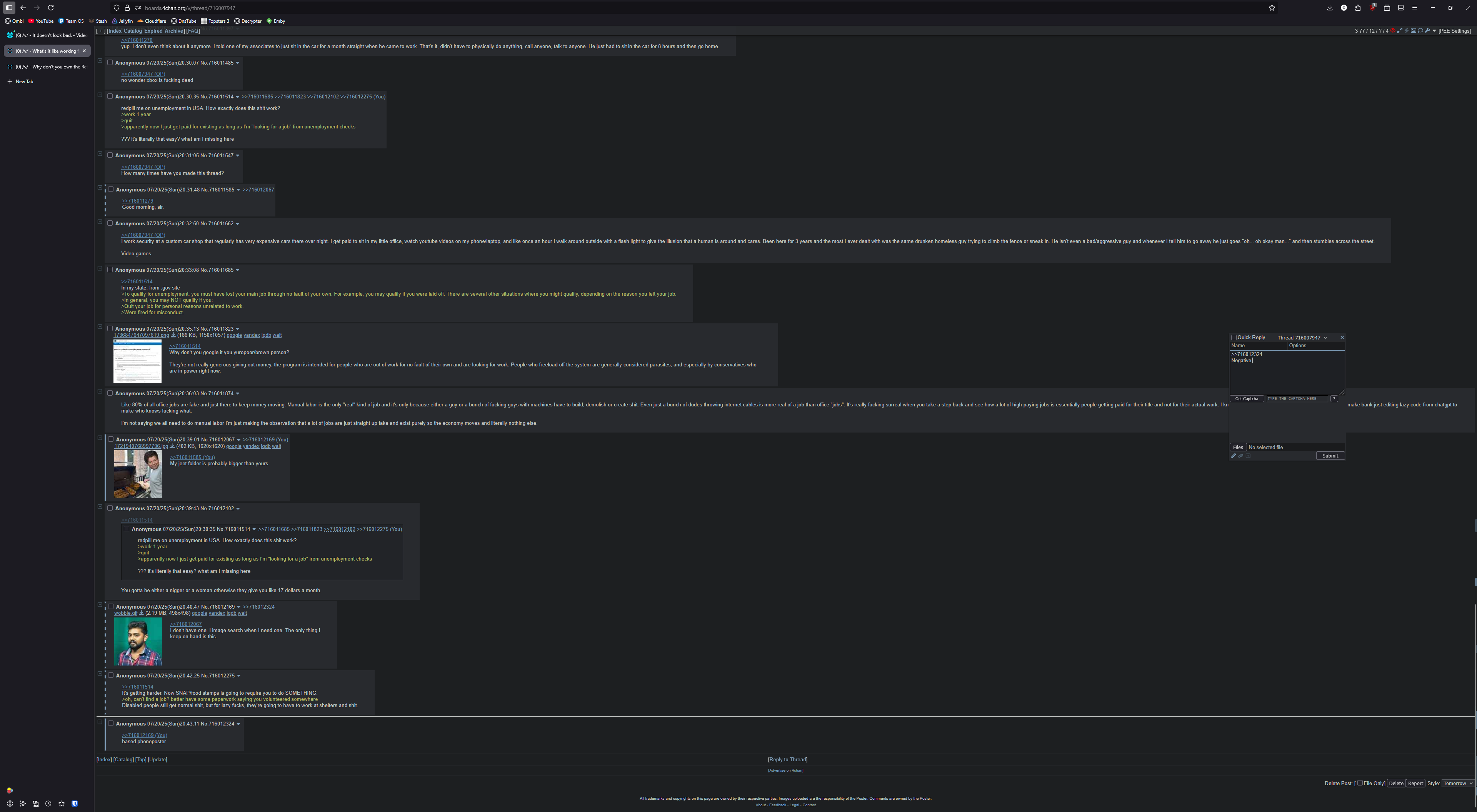Click the site security padlock icon
This screenshot has height=812, width=1477.
click(127, 8)
